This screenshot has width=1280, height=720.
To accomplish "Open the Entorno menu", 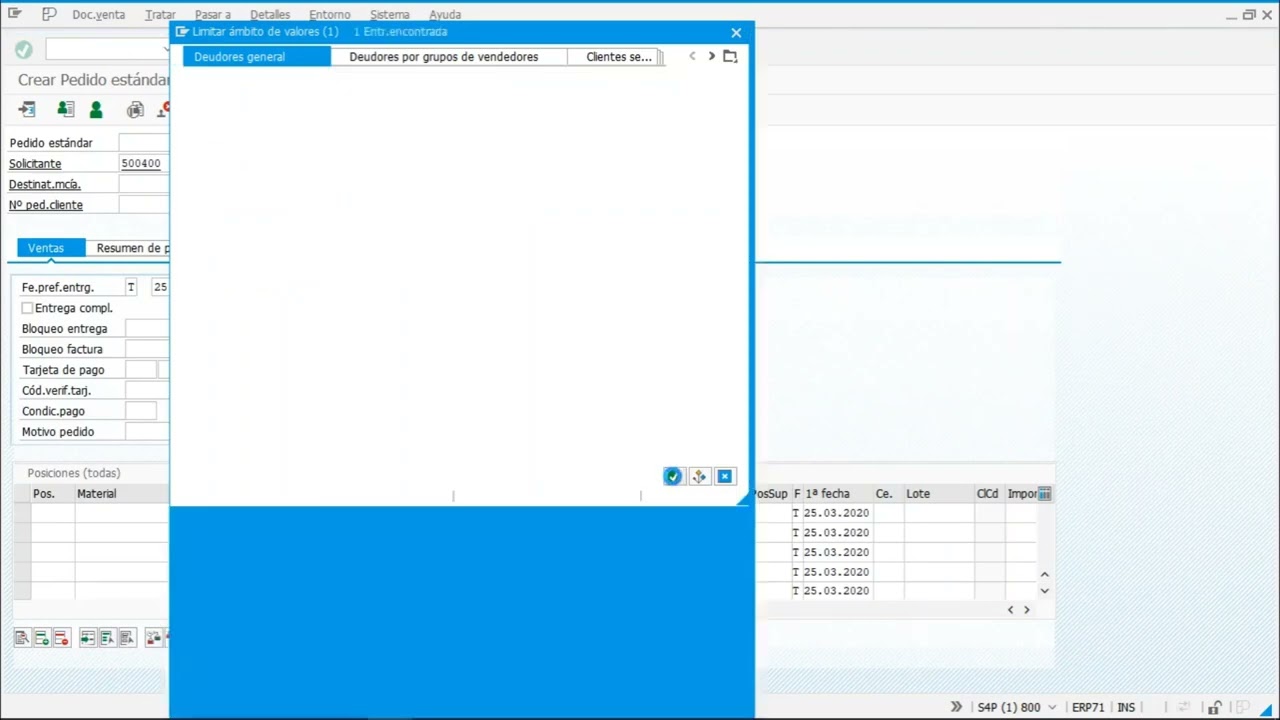I will point(330,15).
